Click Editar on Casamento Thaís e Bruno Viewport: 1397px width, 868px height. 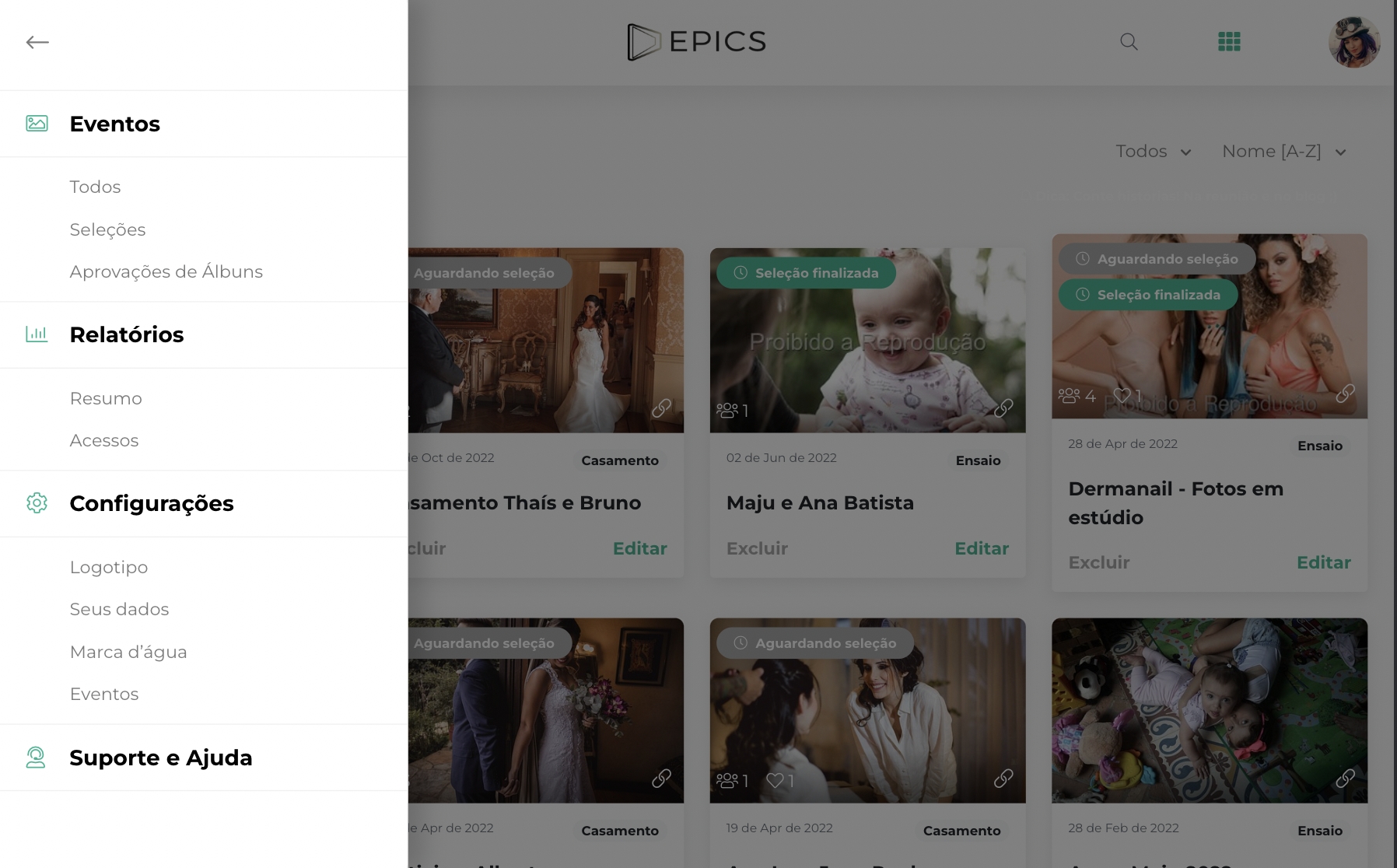click(640, 548)
